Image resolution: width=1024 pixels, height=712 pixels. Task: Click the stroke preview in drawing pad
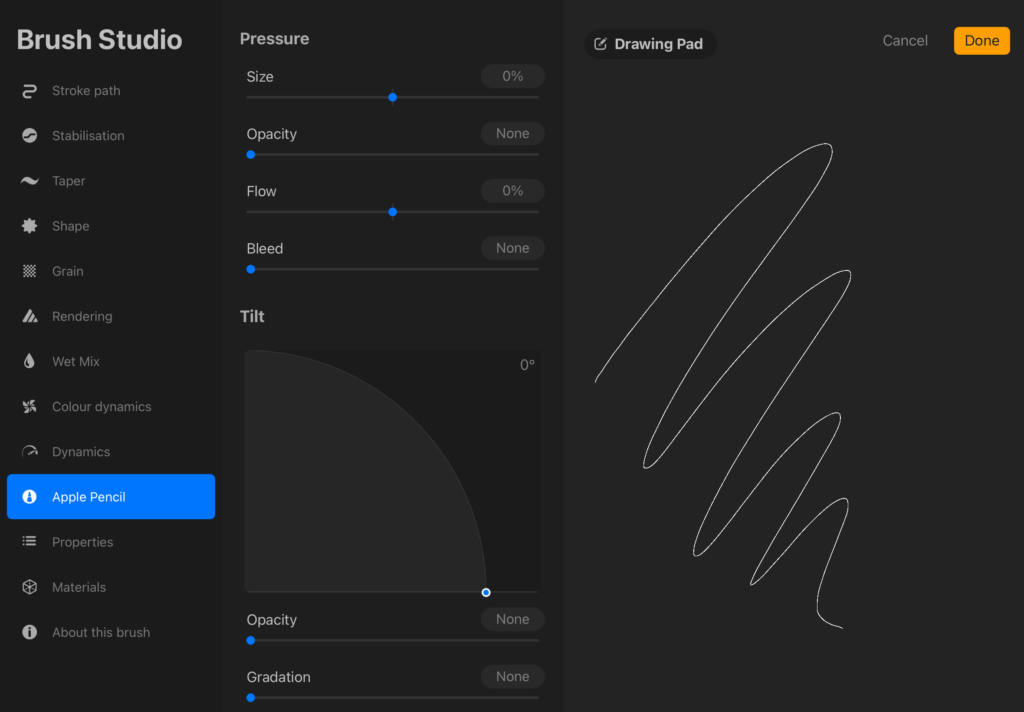724,385
